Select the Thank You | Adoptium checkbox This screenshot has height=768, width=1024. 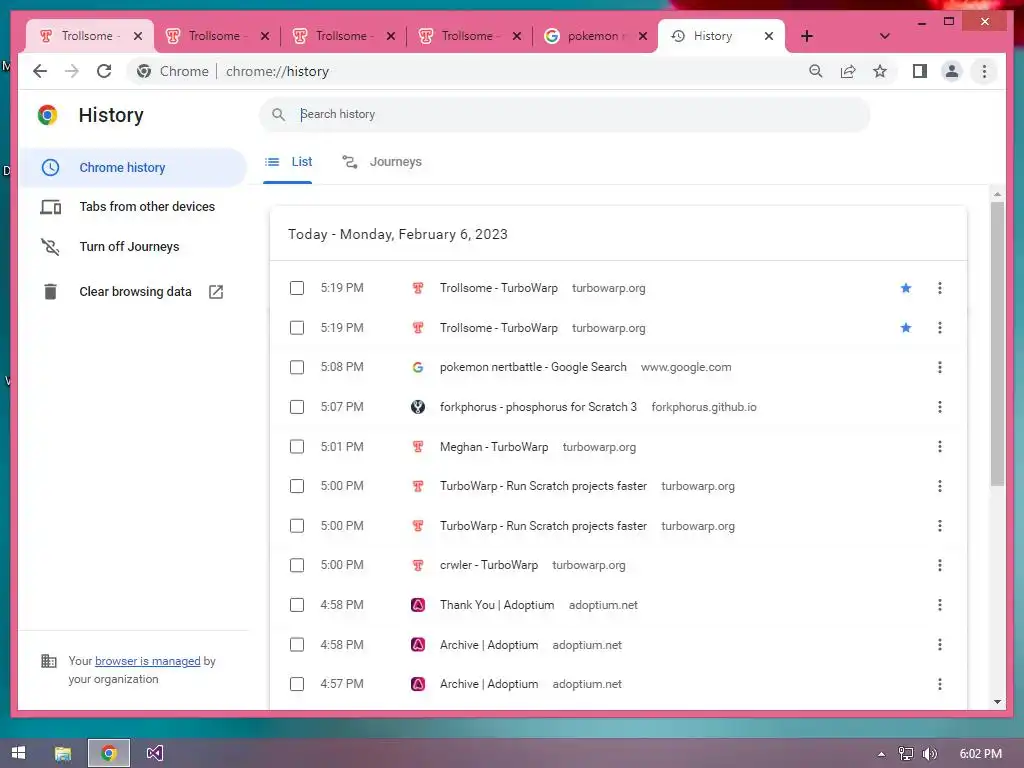coord(297,605)
